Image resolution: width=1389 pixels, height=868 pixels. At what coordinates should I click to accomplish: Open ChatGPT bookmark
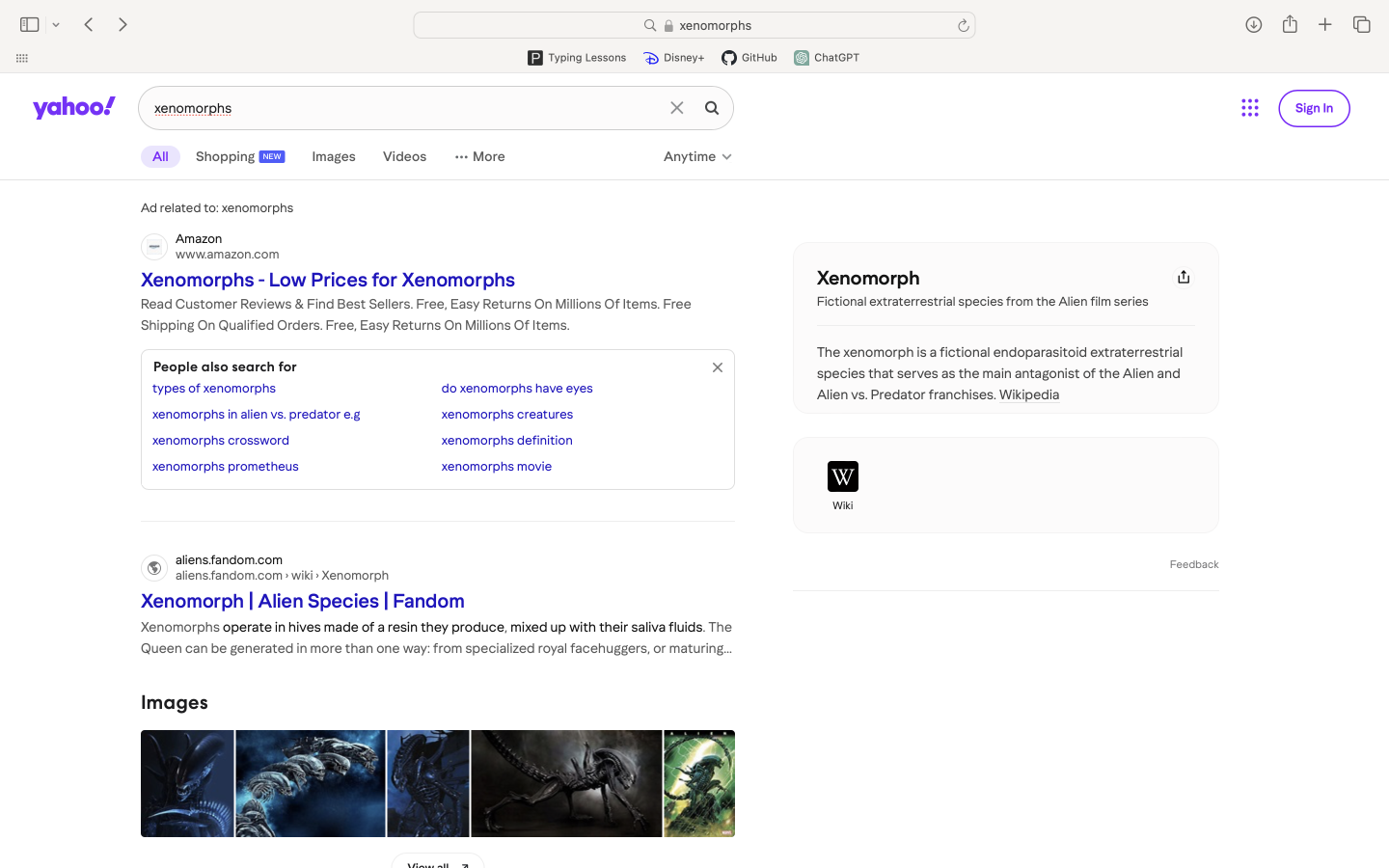(827, 58)
